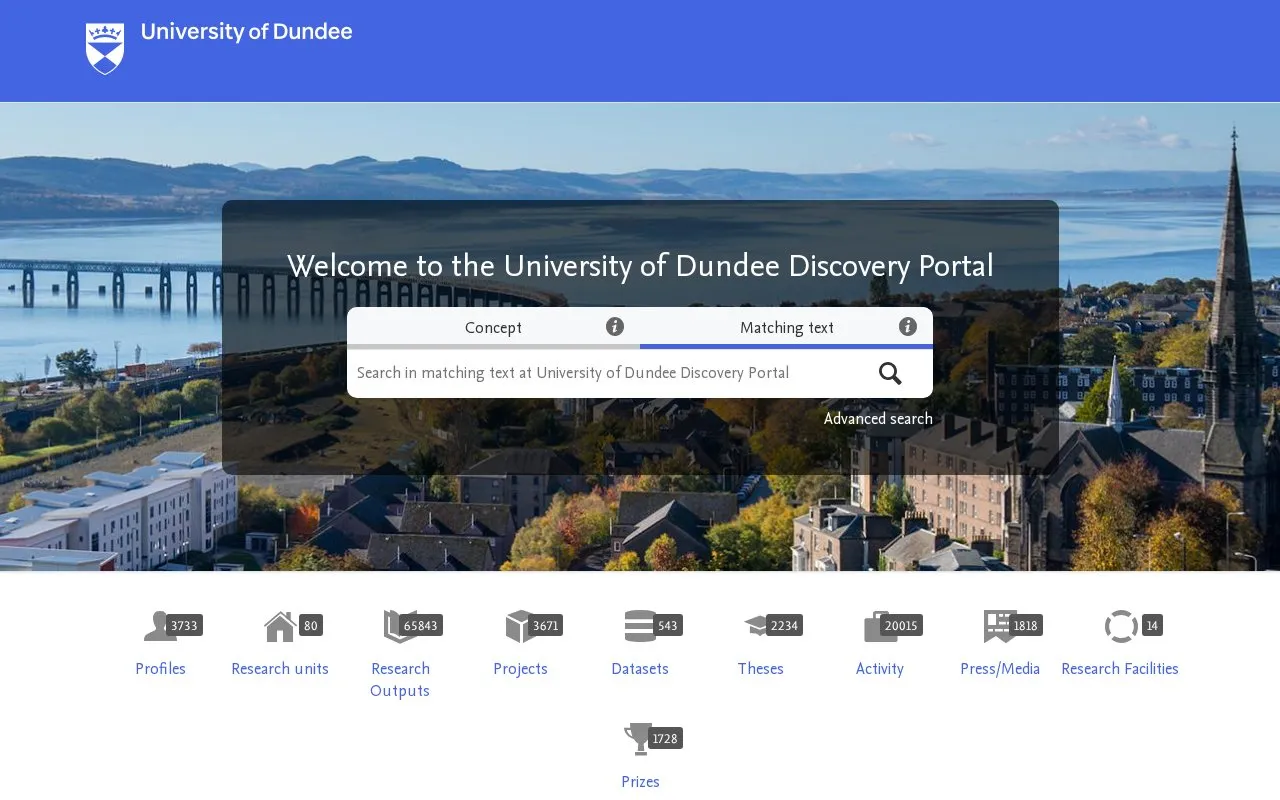Screen dimensions: 1280x800
Task: Click the 65843 Research Outputs count badge
Action: (x=420, y=626)
